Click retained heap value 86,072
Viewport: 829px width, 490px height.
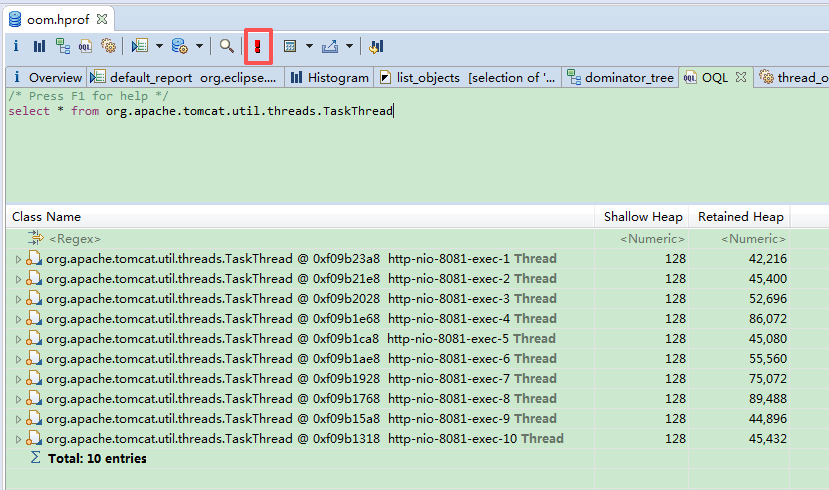click(x=768, y=319)
